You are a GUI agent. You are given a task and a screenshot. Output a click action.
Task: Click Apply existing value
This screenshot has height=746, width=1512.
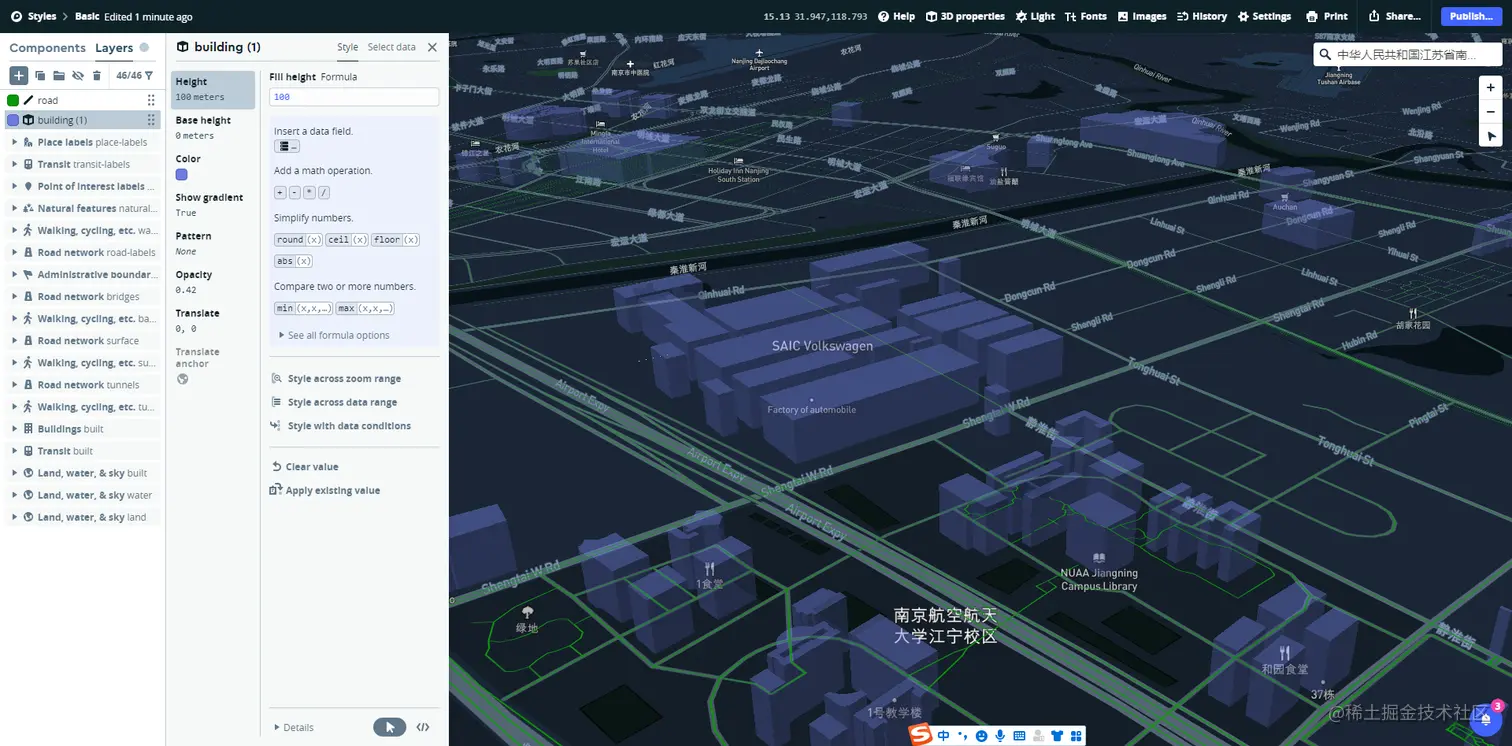point(325,490)
